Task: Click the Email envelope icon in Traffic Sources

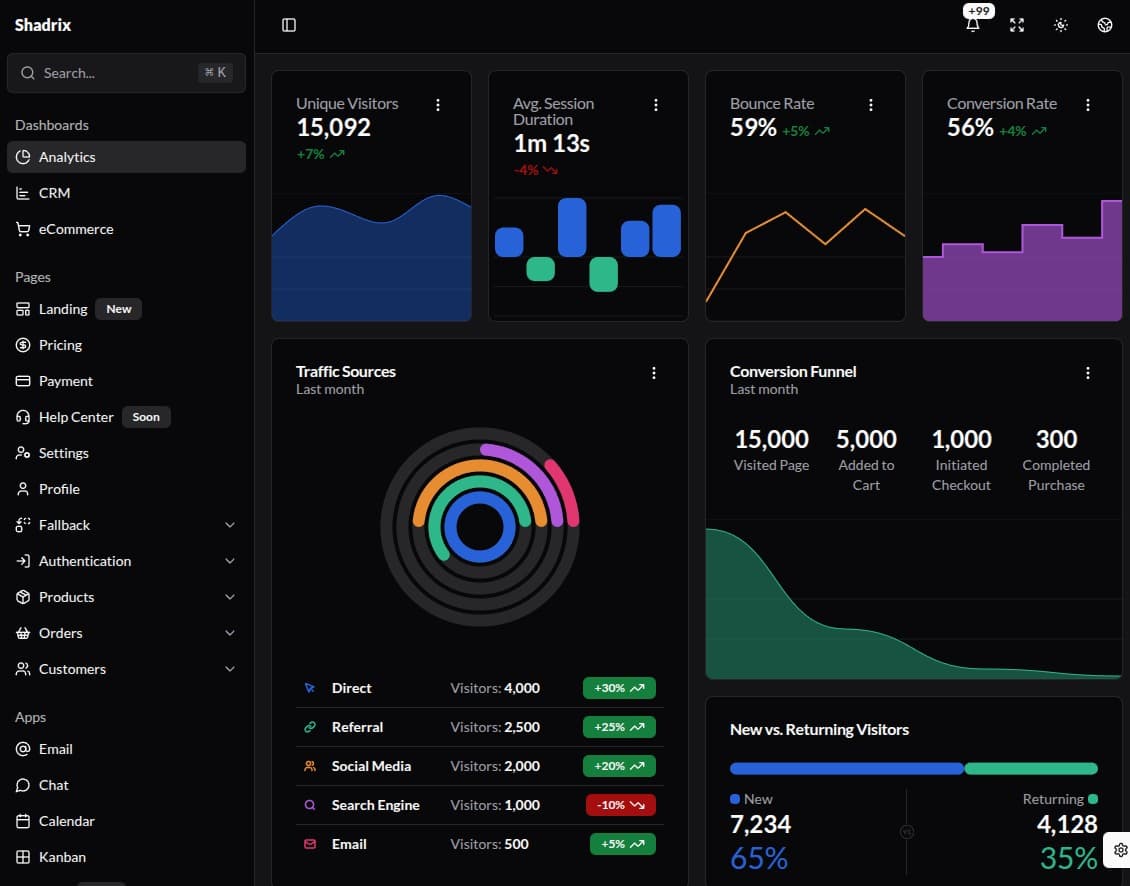Action: [x=310, y=844]
